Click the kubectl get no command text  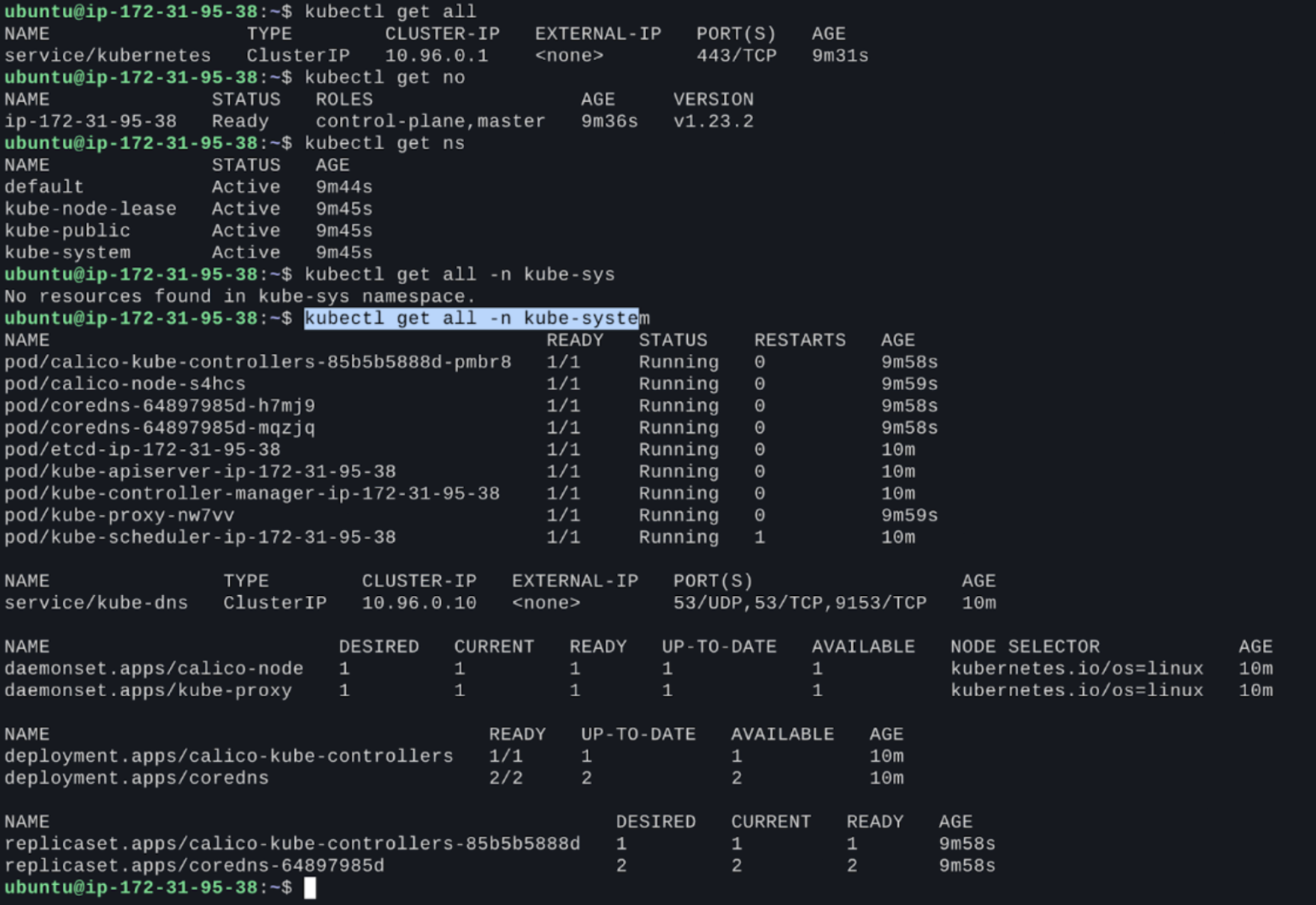[384, 78]
